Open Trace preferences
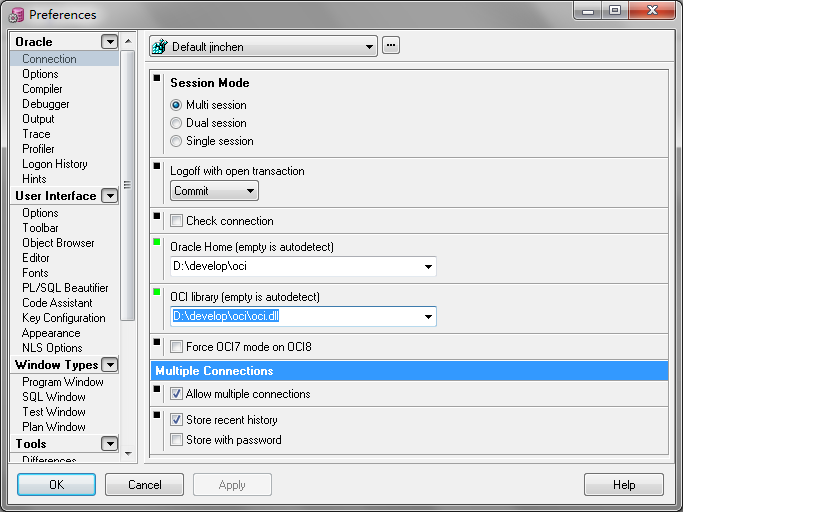Screen dimensions: 819x512 pos(36,134)
